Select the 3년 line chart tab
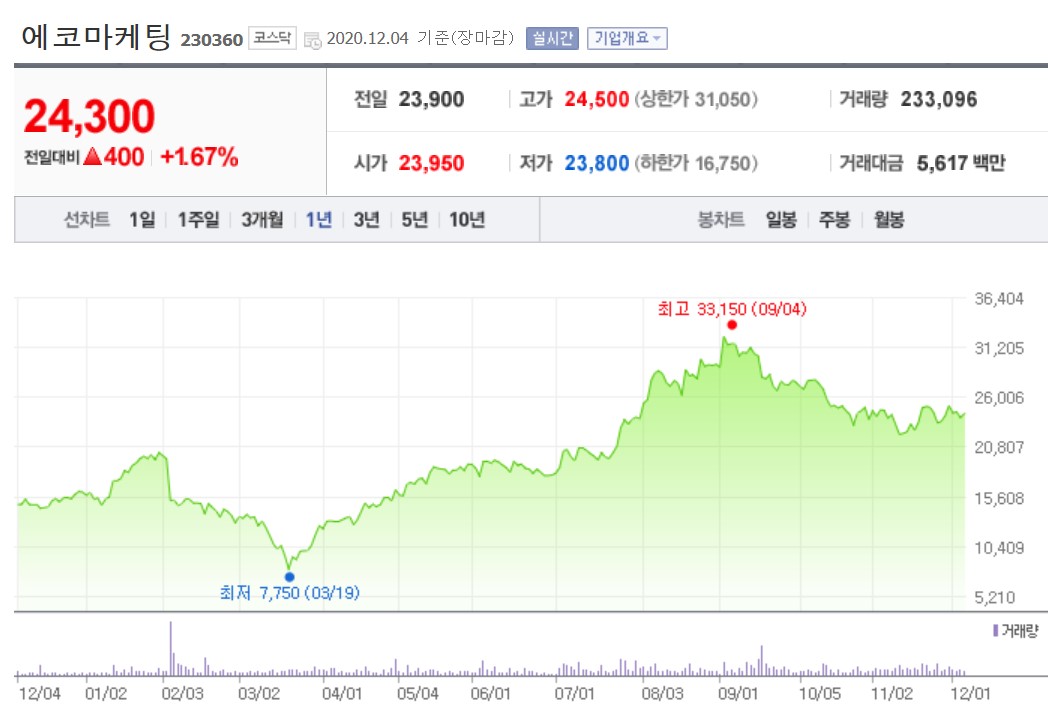 pyautogui.click(x=366, y=219)
